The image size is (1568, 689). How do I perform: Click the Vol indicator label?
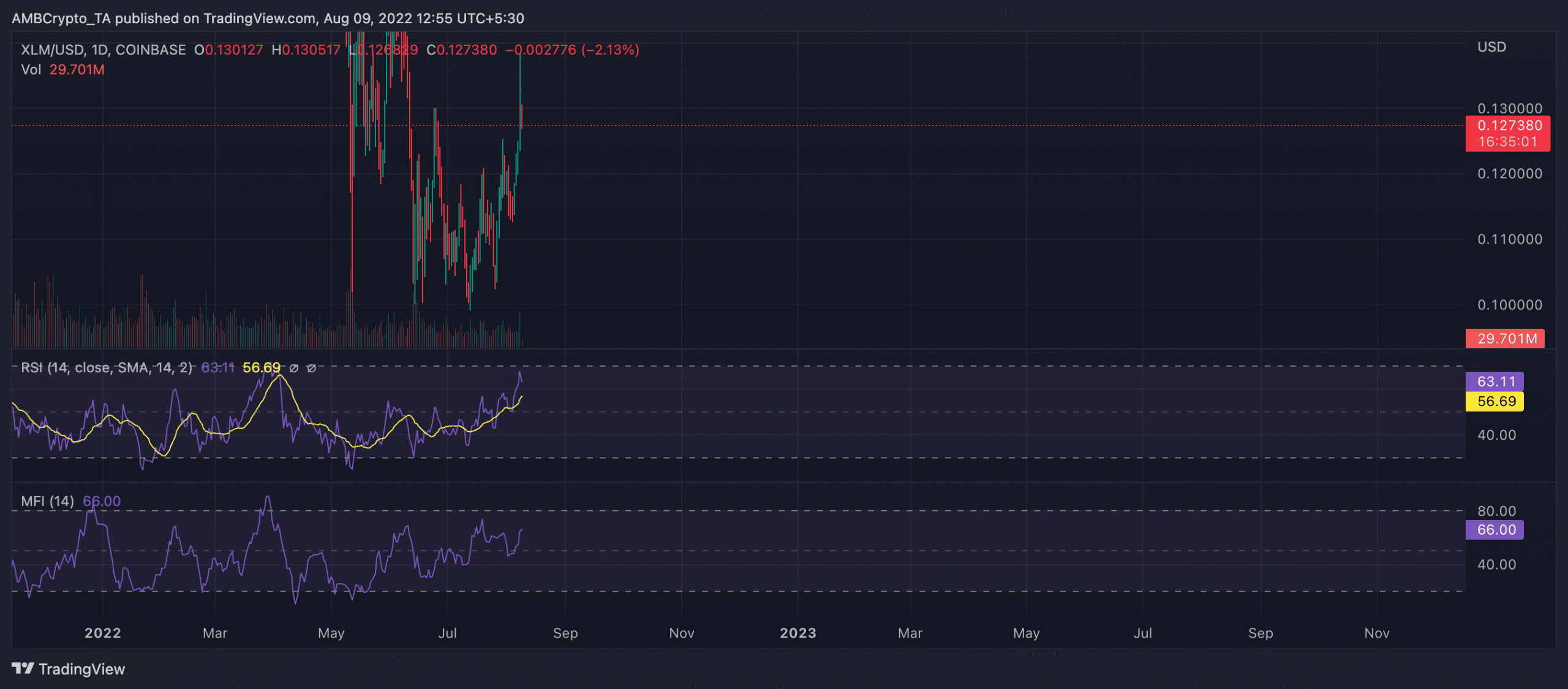coord(31,69)
